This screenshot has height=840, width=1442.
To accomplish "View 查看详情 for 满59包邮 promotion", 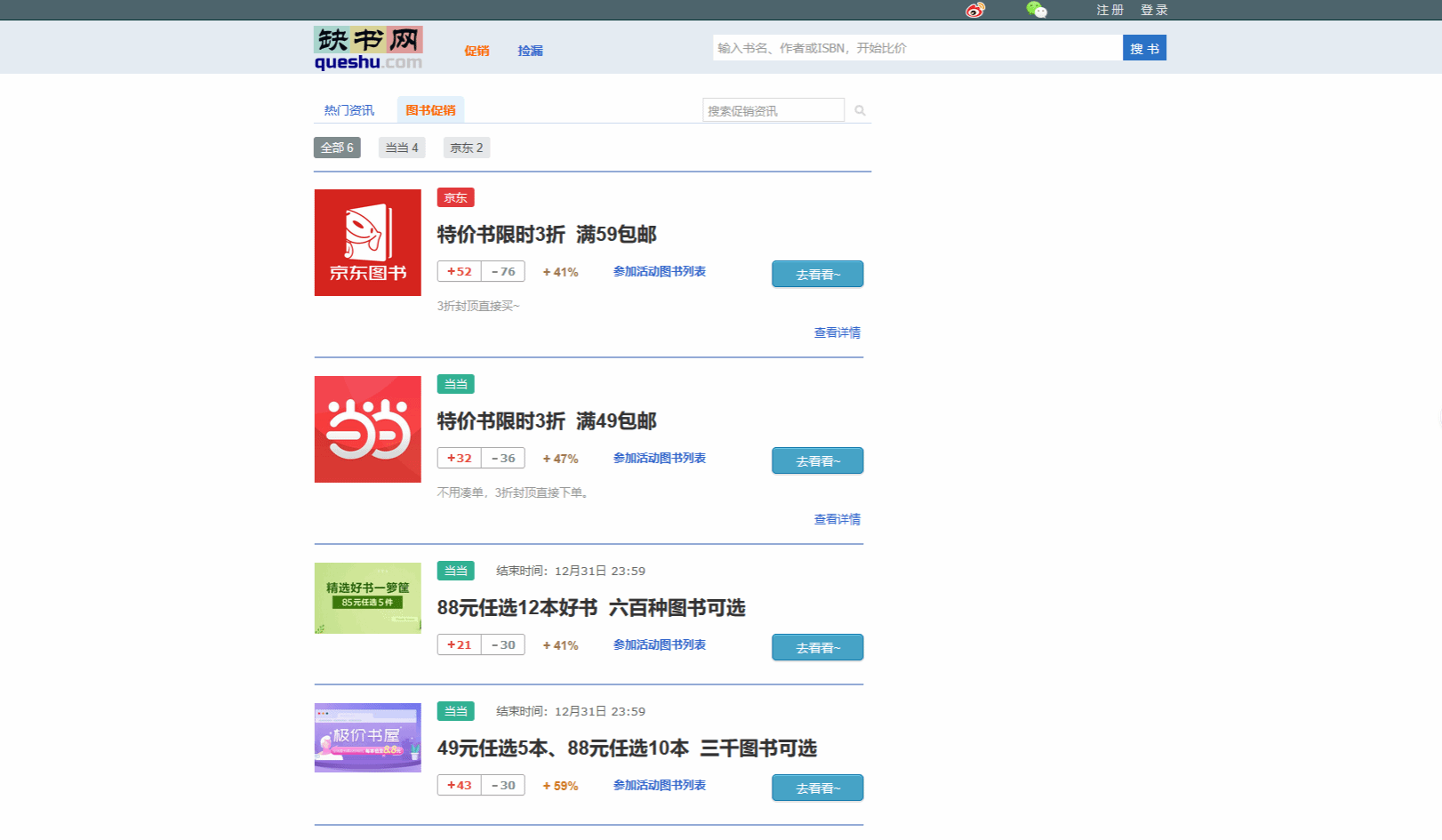I will click(x=837, y=332).
